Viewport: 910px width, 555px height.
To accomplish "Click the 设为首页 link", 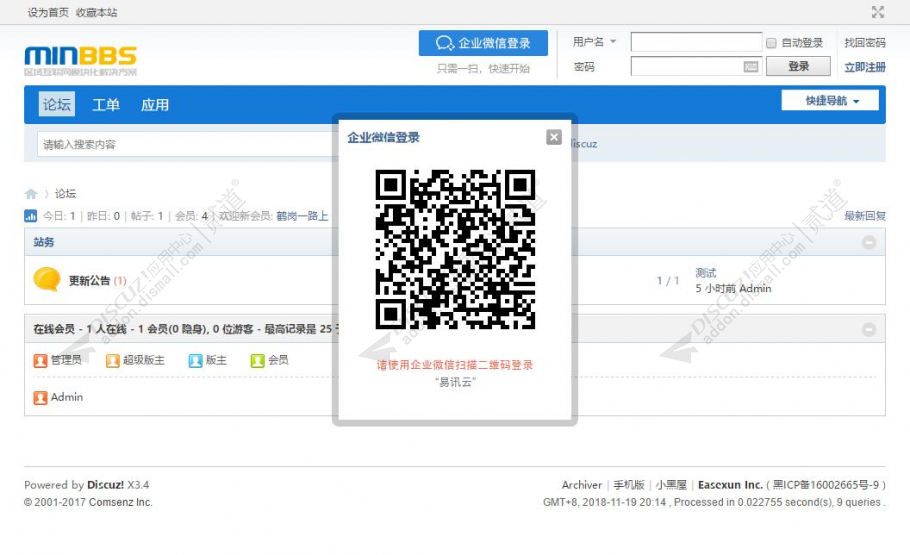I will tap(48, 12).
